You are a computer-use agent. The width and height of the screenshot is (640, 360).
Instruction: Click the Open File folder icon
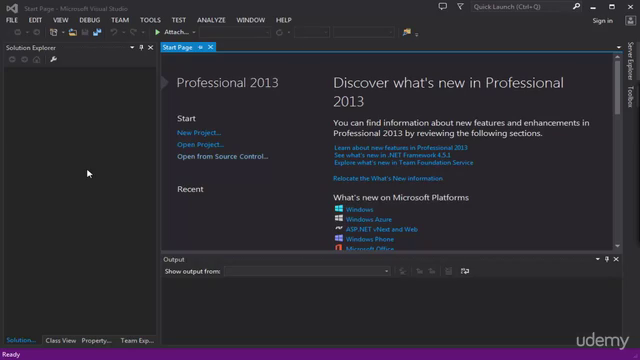point(73,32)
